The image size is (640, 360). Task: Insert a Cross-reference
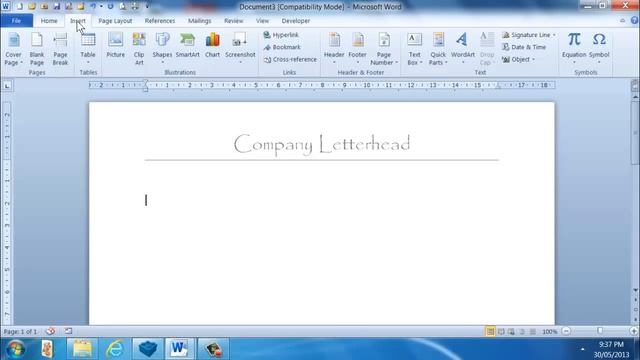tap(290, 60)
